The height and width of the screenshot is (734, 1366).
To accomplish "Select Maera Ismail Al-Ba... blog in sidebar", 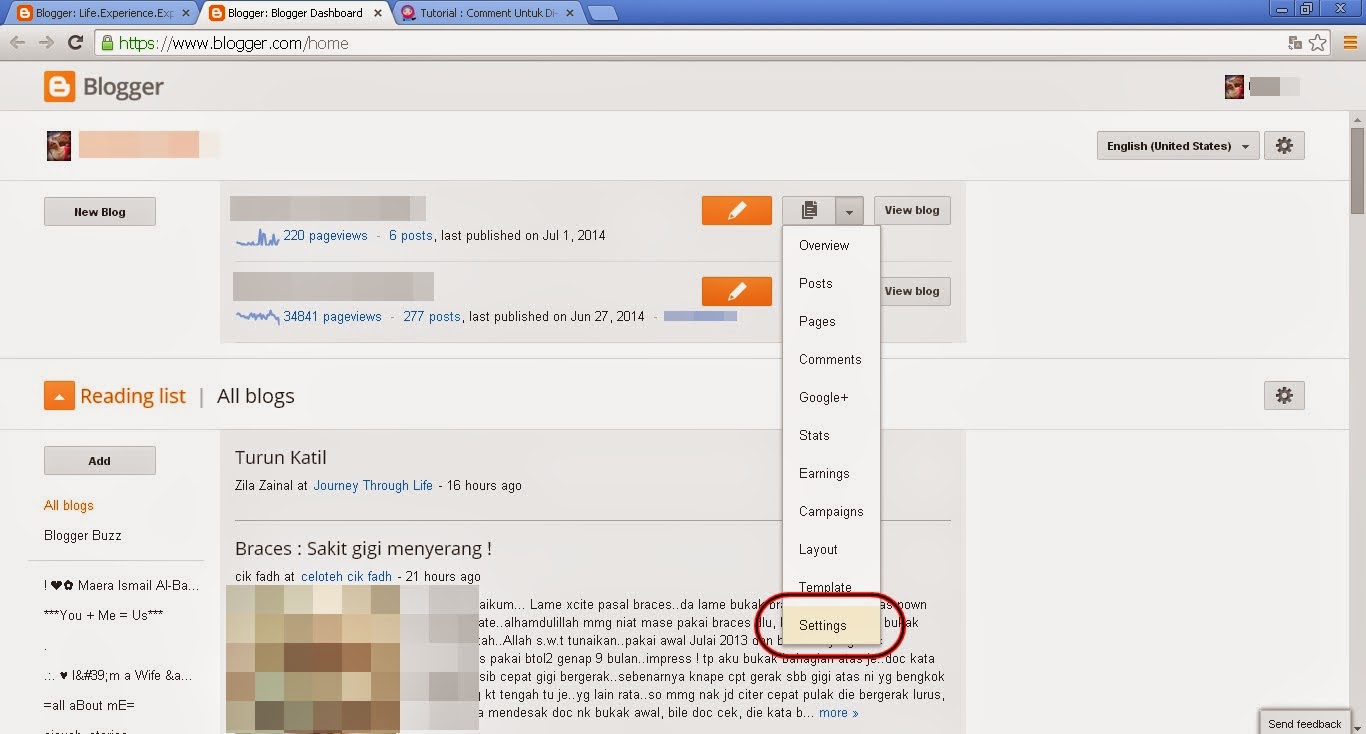I will click(122, 586).
